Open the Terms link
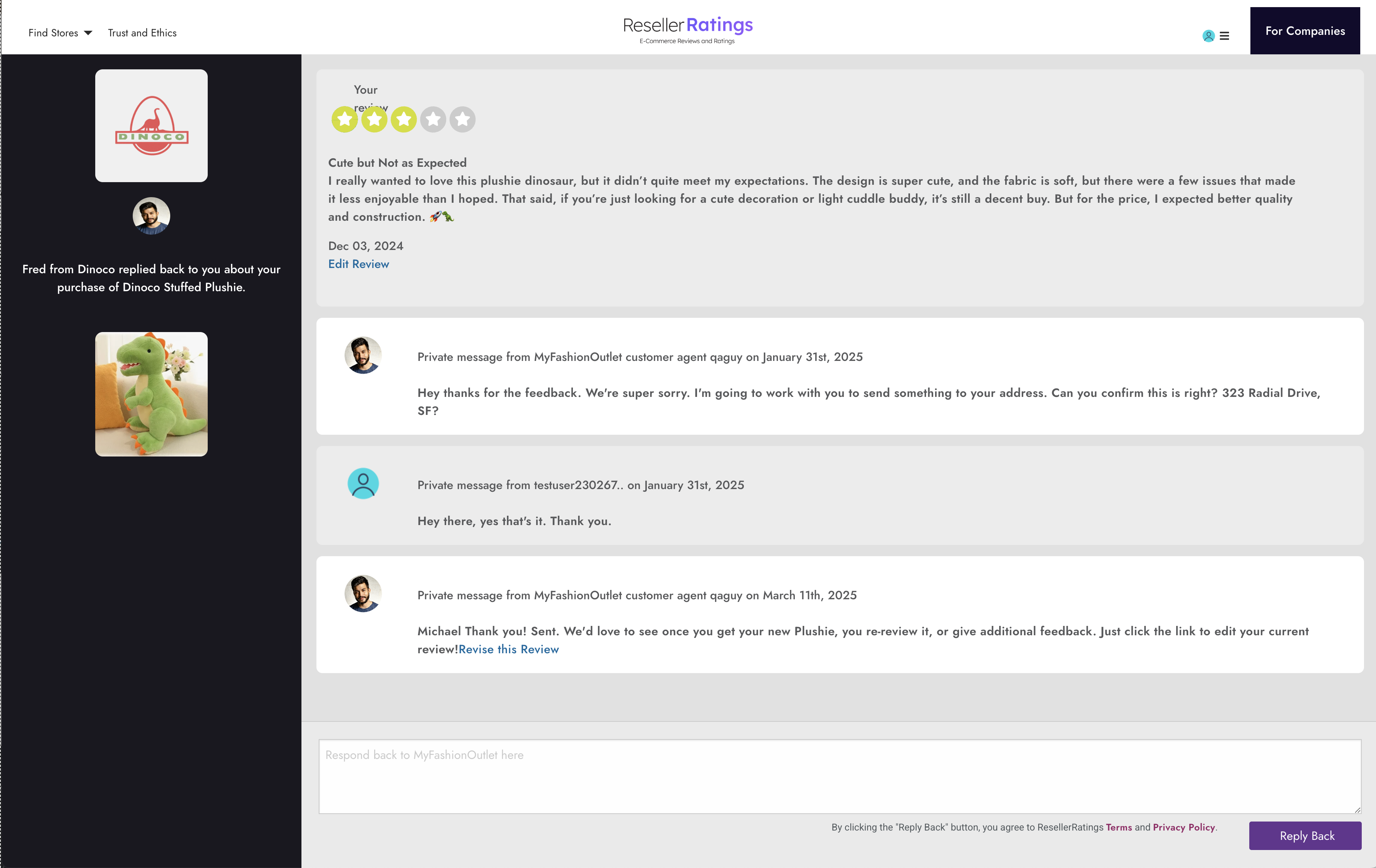The image size is (1376, 868). tap(1118, 828)
